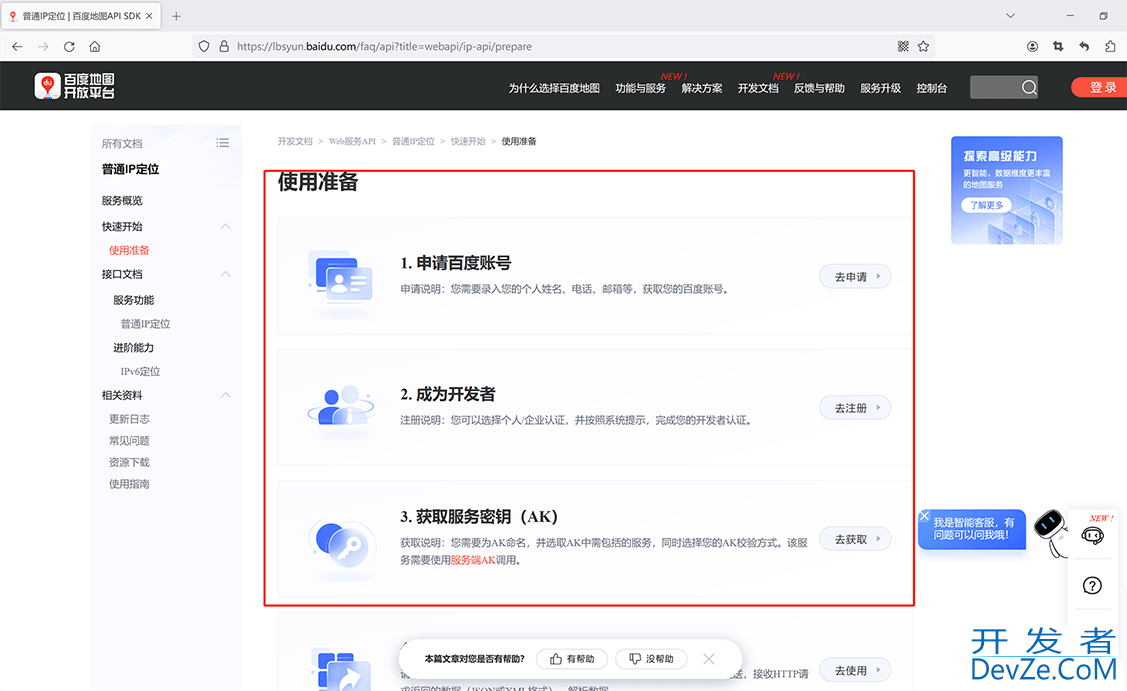The image size is (1127, 691).
Task: Open the red 服务端AK link
Action: coord(473,560)
